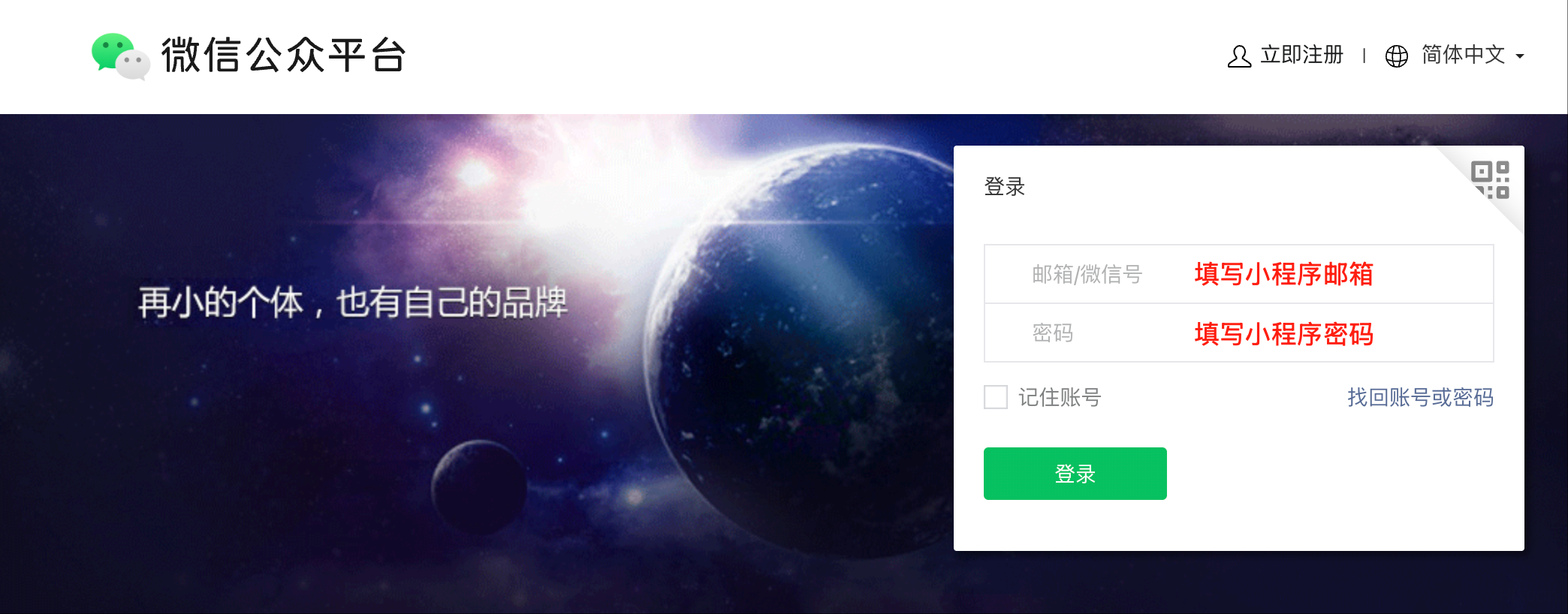Click the green WeChat logo icon
This screenshot has width=1568, height=614.
click(120, 56)
